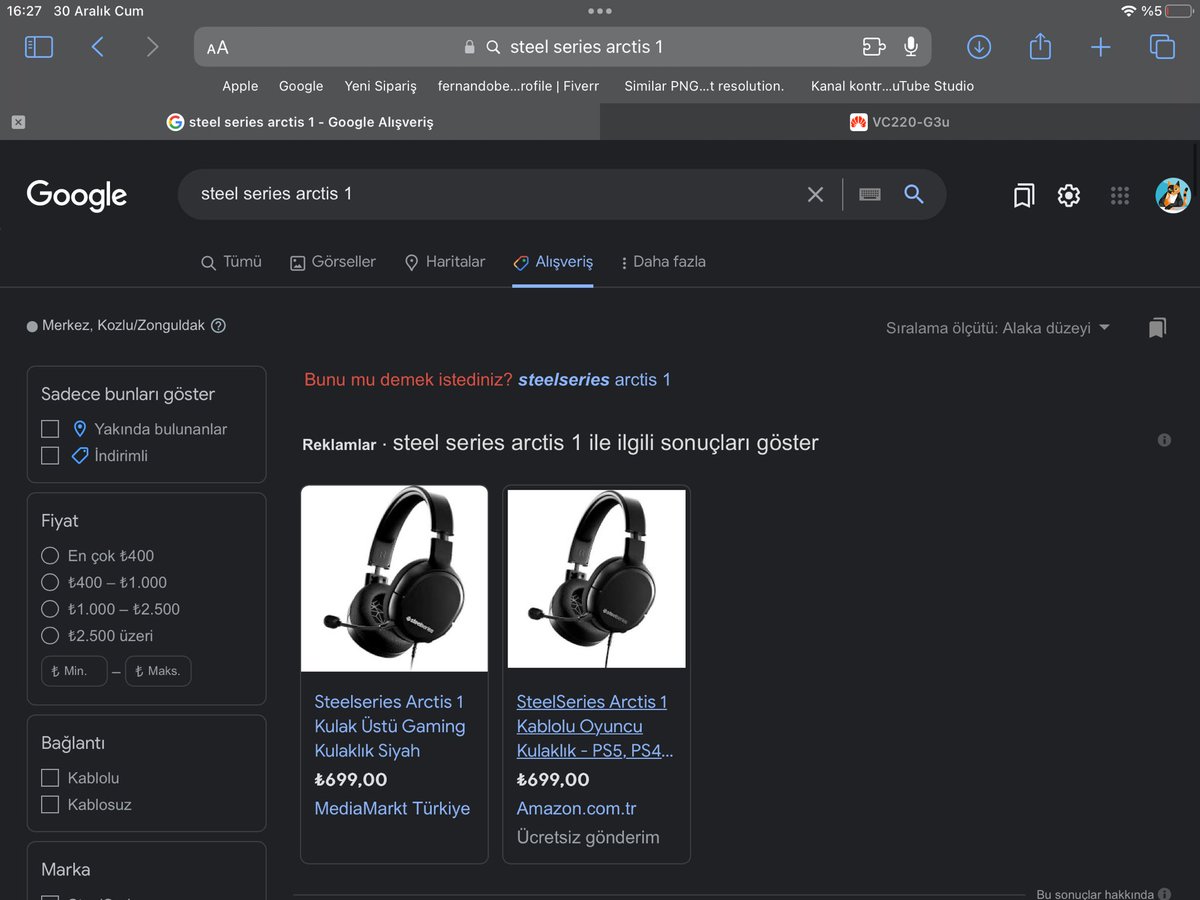The image size is (1200, 900).
Task: Select the En çok ₺400 price option
Action: tap(50, 555)
